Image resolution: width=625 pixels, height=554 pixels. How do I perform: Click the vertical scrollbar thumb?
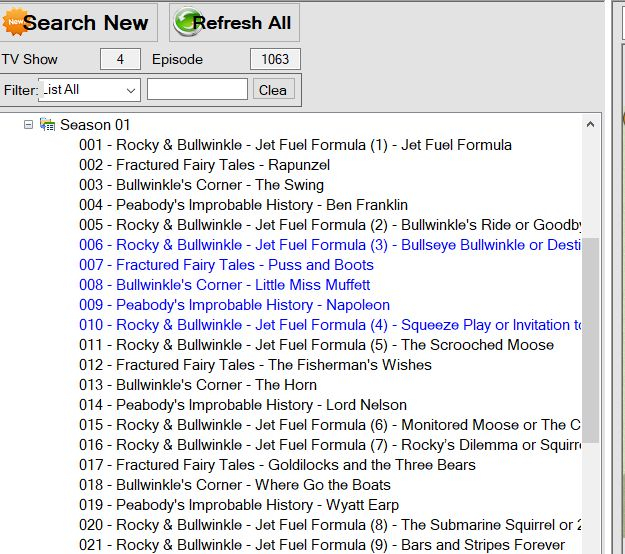tap(590, 340)
